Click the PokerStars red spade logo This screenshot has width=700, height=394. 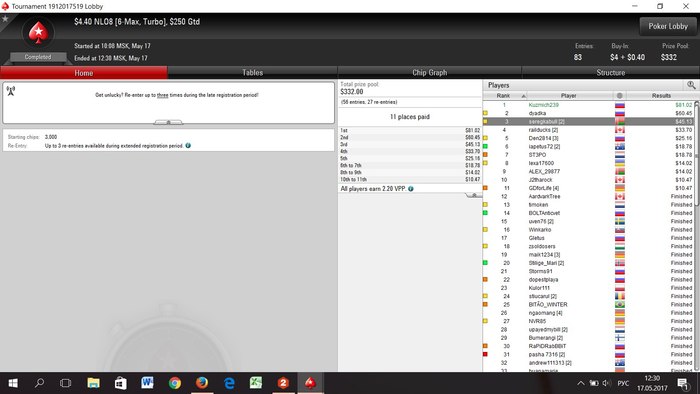pos(38,33)
